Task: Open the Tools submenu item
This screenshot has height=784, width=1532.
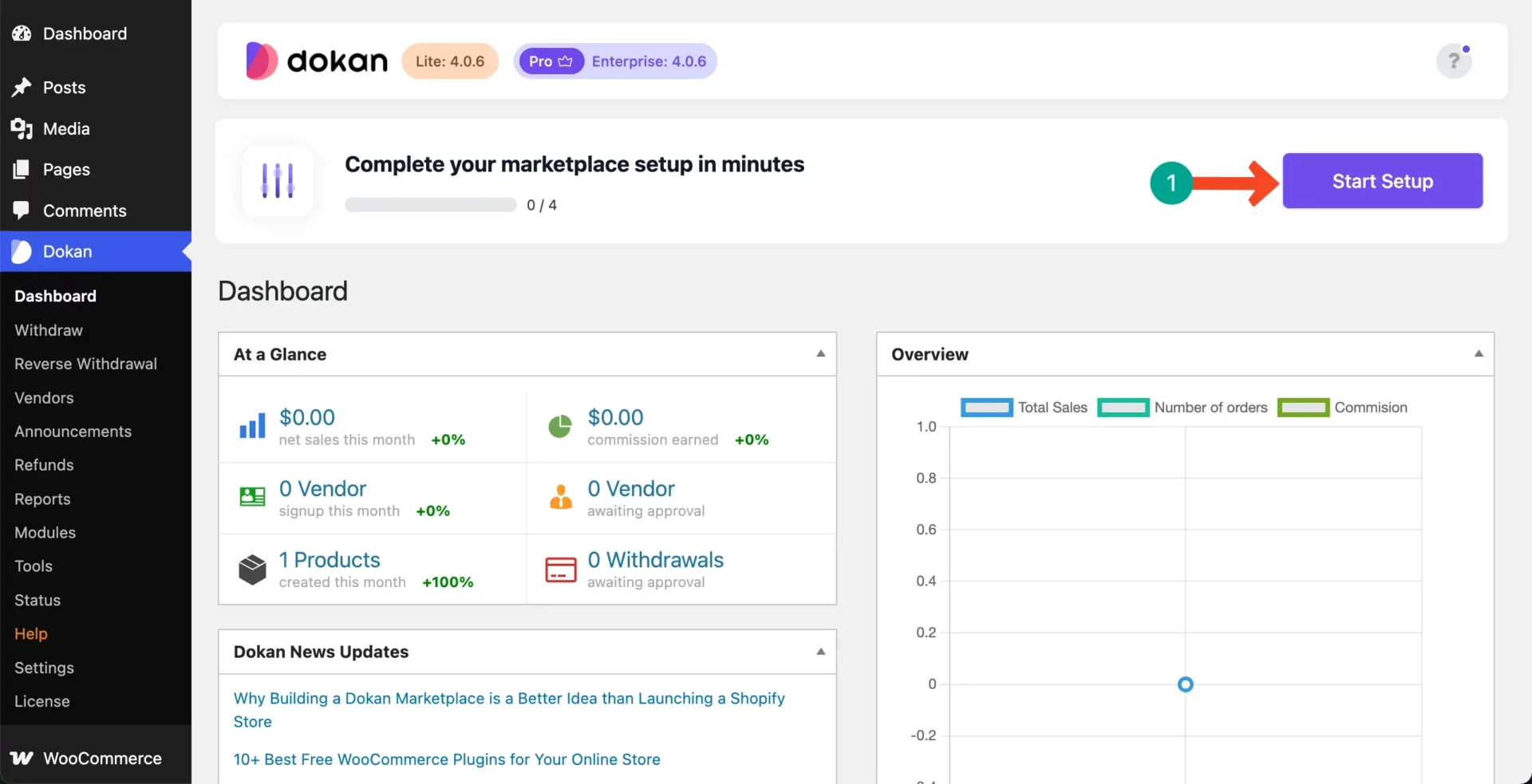Action: tap(34, 566)
